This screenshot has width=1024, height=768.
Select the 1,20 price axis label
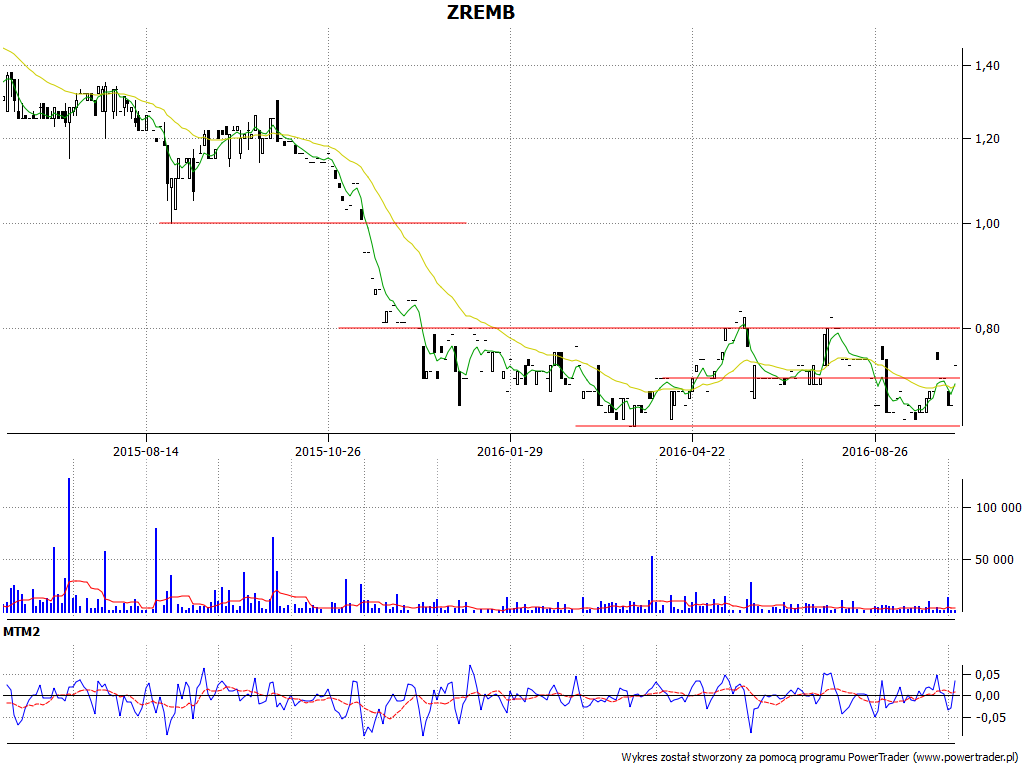click(x=987, y=138)
